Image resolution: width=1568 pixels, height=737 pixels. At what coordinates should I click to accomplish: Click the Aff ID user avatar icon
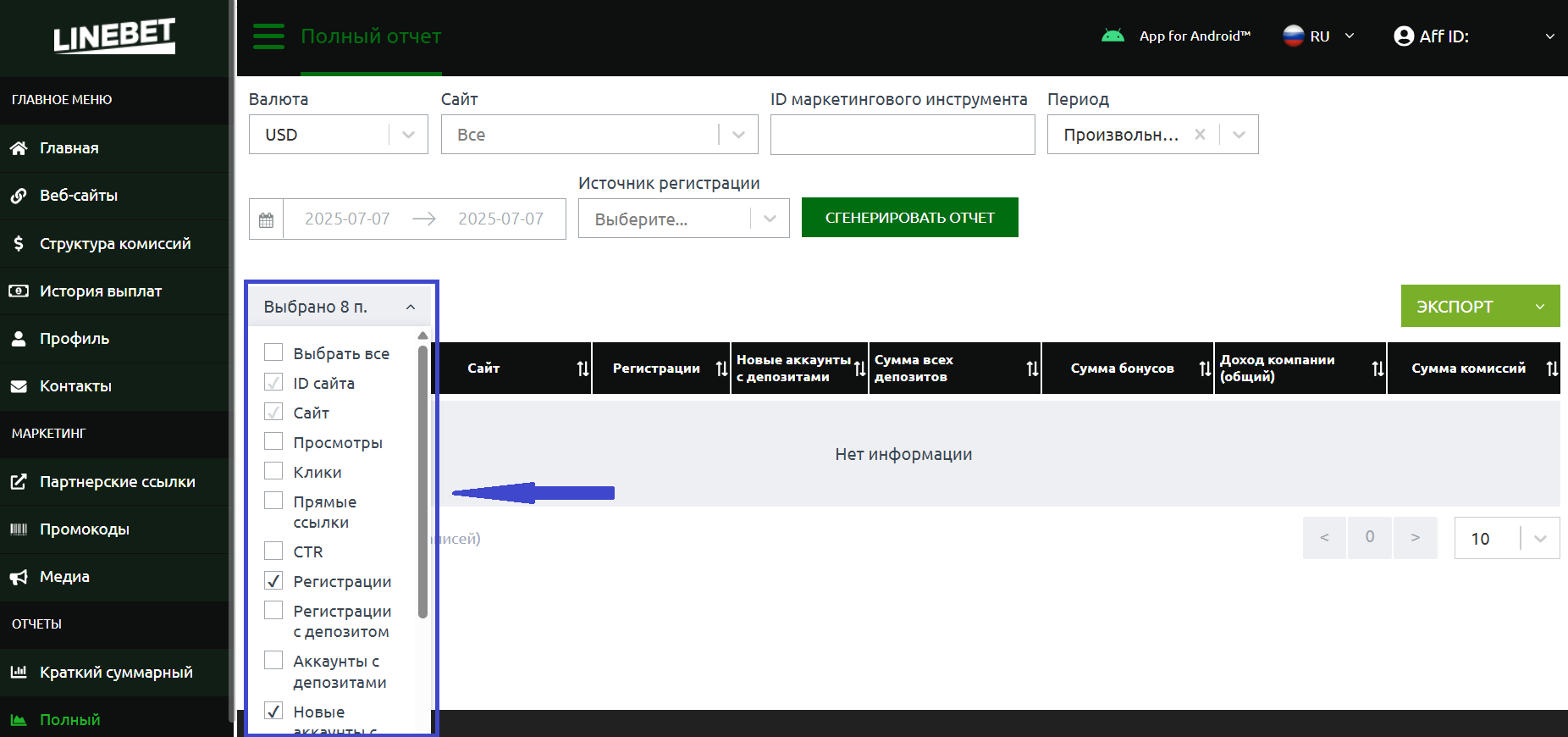(1404, 36)
